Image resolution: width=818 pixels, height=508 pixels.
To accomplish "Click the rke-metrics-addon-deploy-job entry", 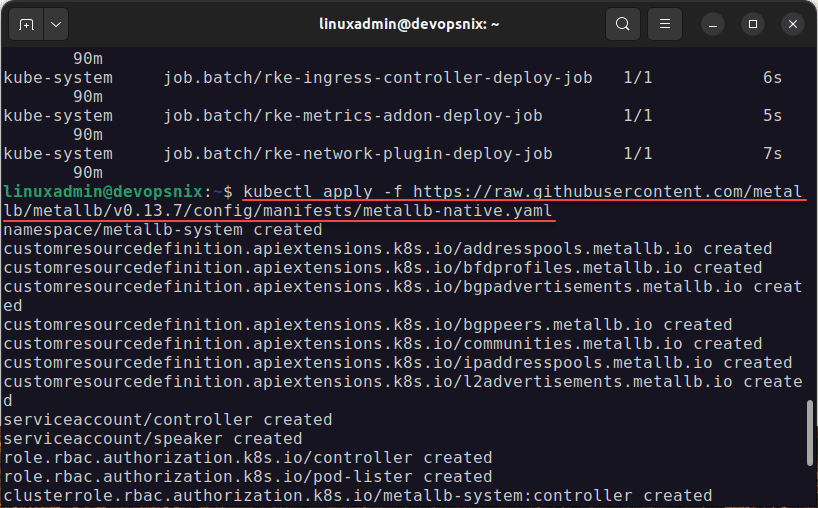I will coord(353,115).
